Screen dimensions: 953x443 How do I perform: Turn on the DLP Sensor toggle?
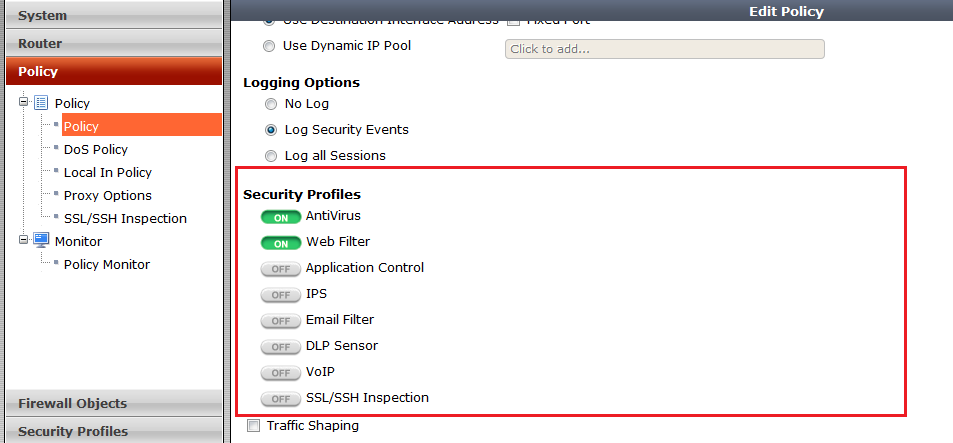[281, 346]
